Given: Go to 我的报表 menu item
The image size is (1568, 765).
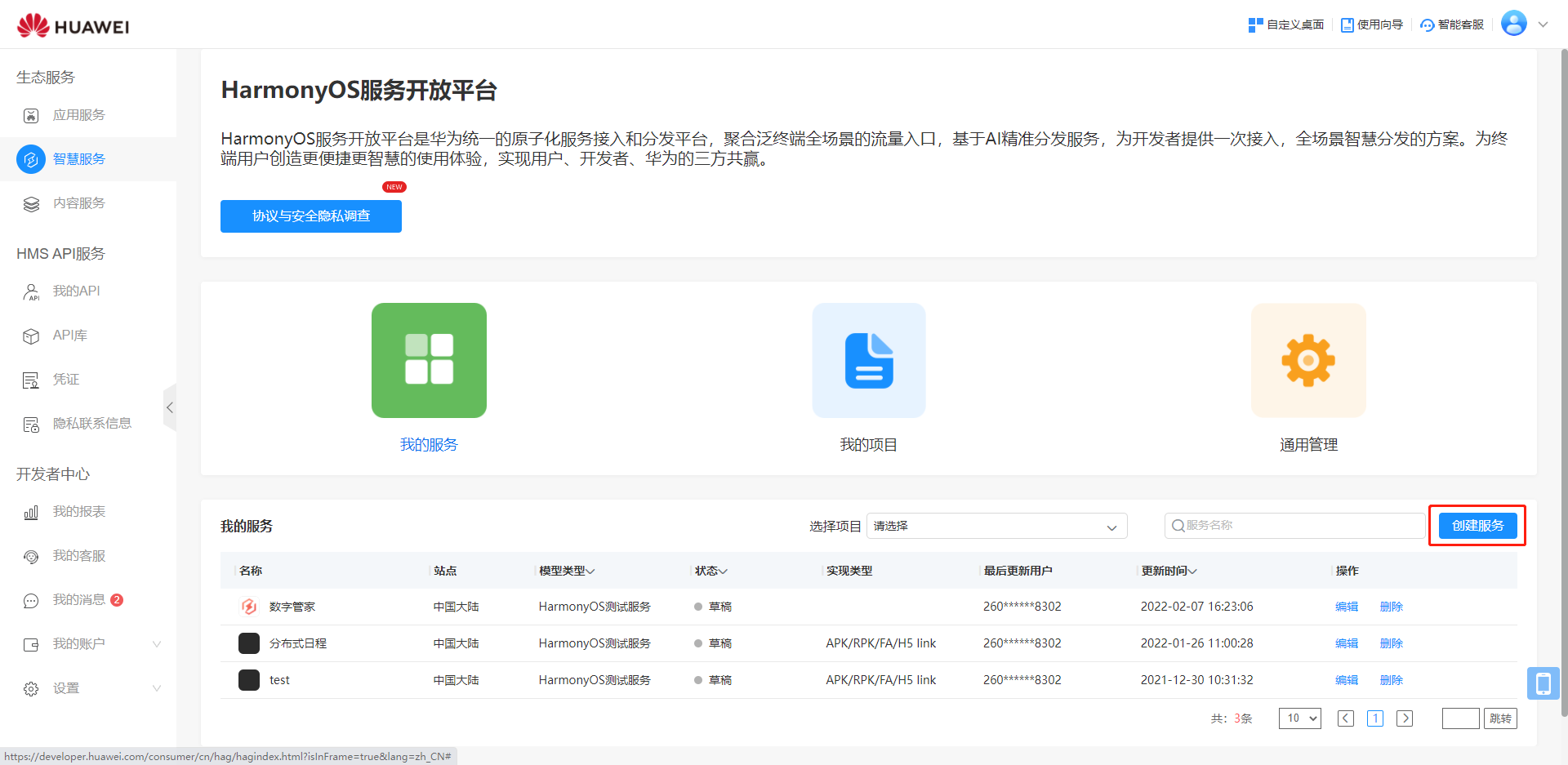Looking at the screenshot, I should pos(78,512).
